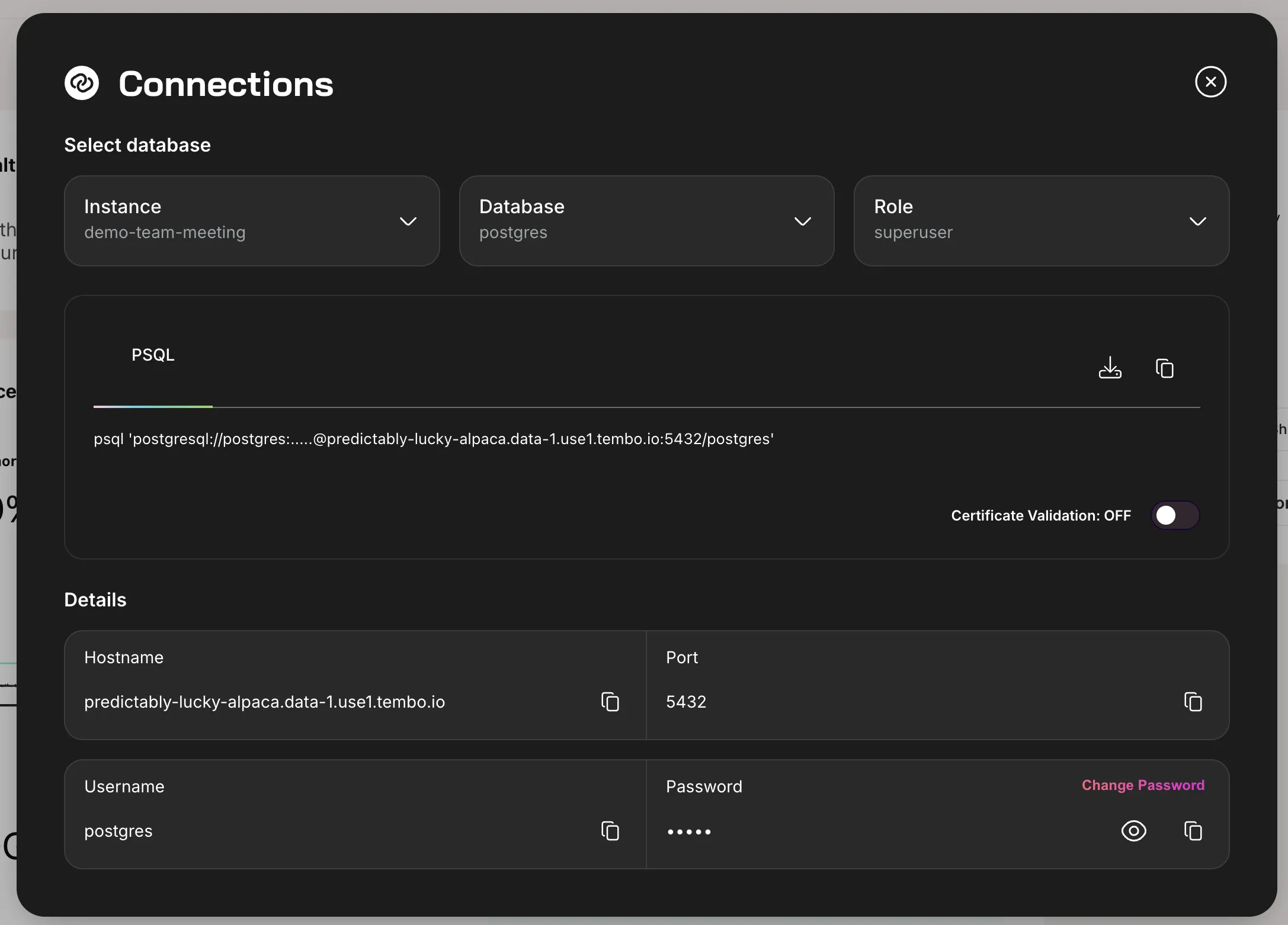Click the Select database heading
The height and width of the screenshot is (925, 1288).
(x=137, y=145)
